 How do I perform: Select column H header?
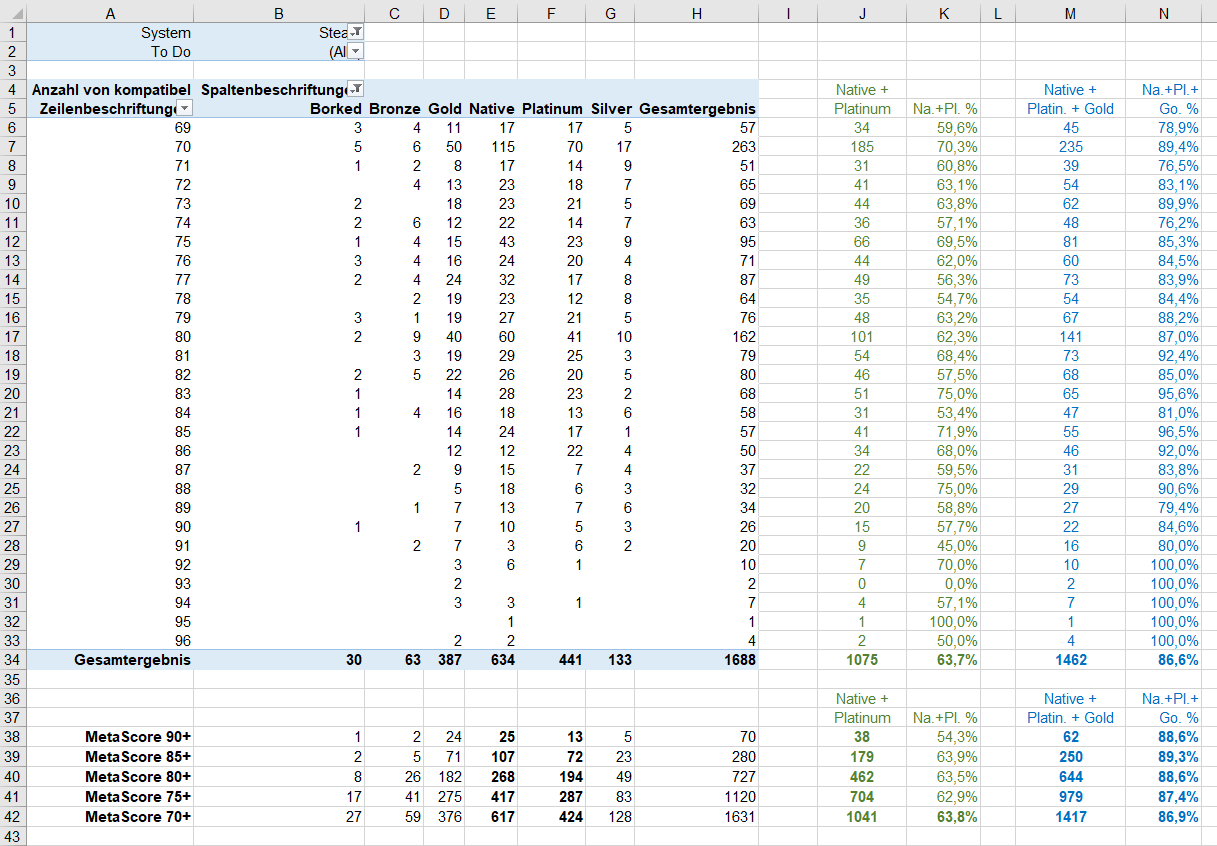(697, 13)
